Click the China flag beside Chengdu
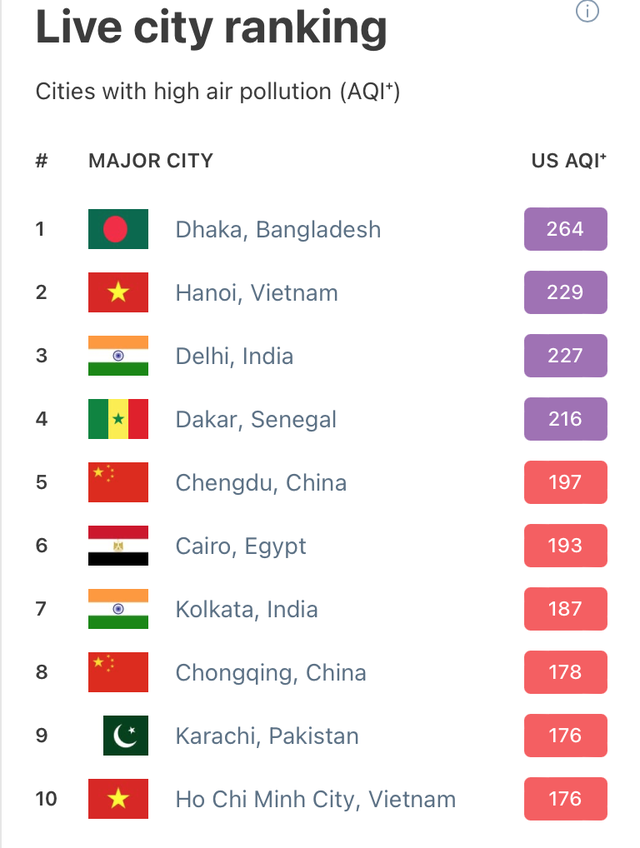The height and width of the screenshot is (848, 640). (x=118, y=482)
